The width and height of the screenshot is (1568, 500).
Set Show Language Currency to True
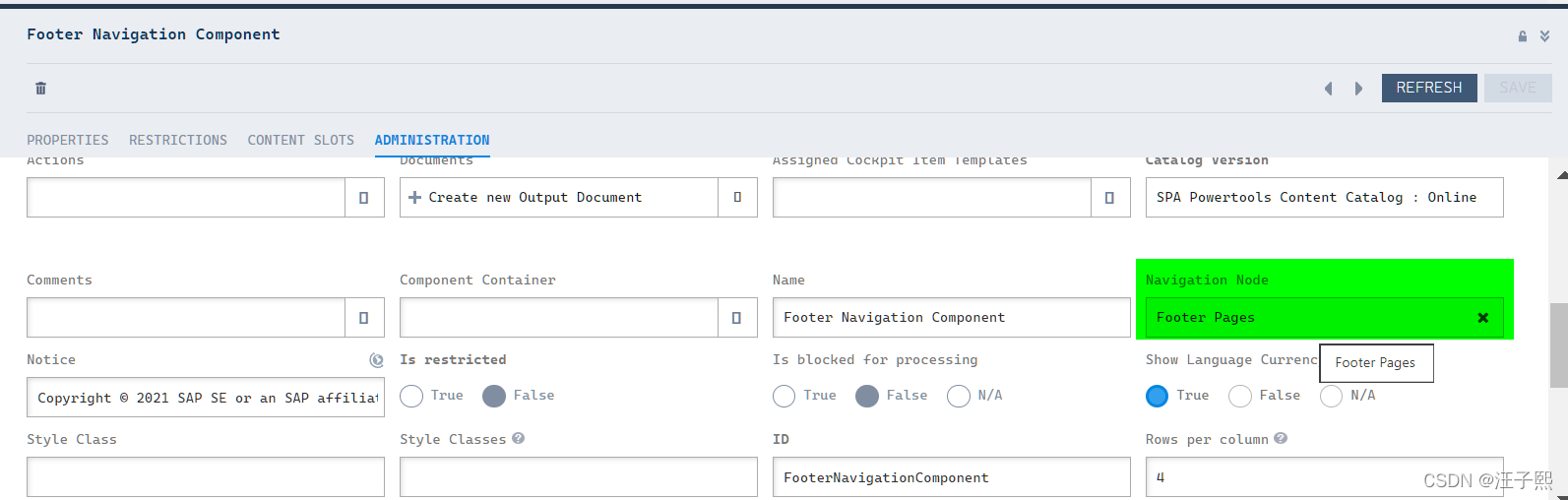point(1158,396)
